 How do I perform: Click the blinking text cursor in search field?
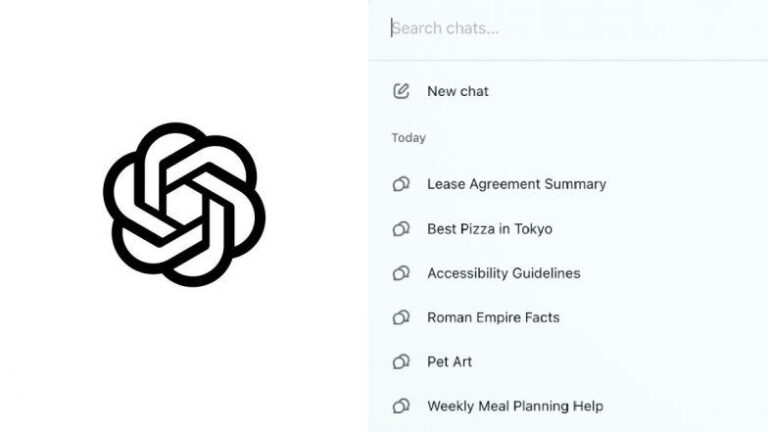tap(391, 28)
